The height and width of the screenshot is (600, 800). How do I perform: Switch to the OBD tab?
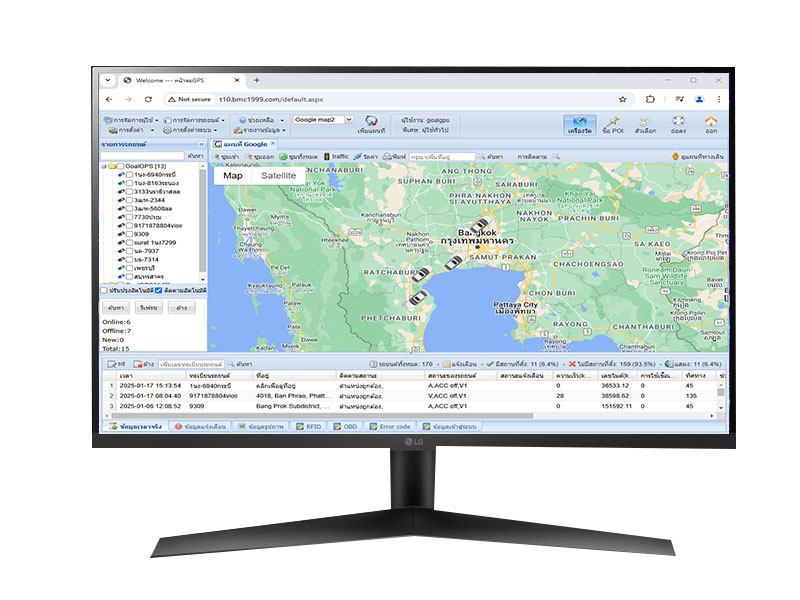[345, 427]
